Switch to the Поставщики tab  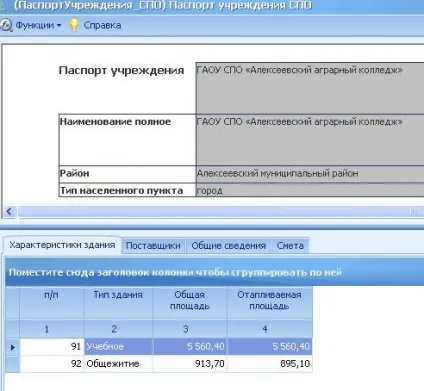153,246
